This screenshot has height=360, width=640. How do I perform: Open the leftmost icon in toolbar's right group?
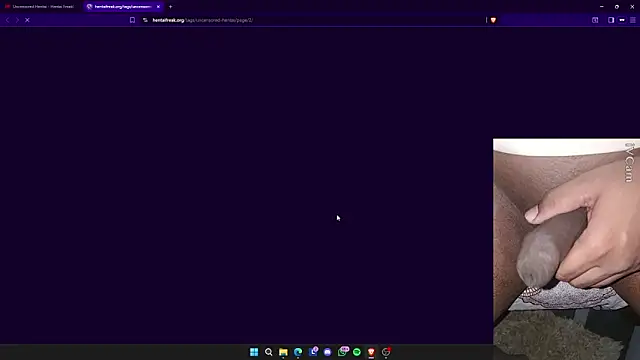click(x=595, y=20)
